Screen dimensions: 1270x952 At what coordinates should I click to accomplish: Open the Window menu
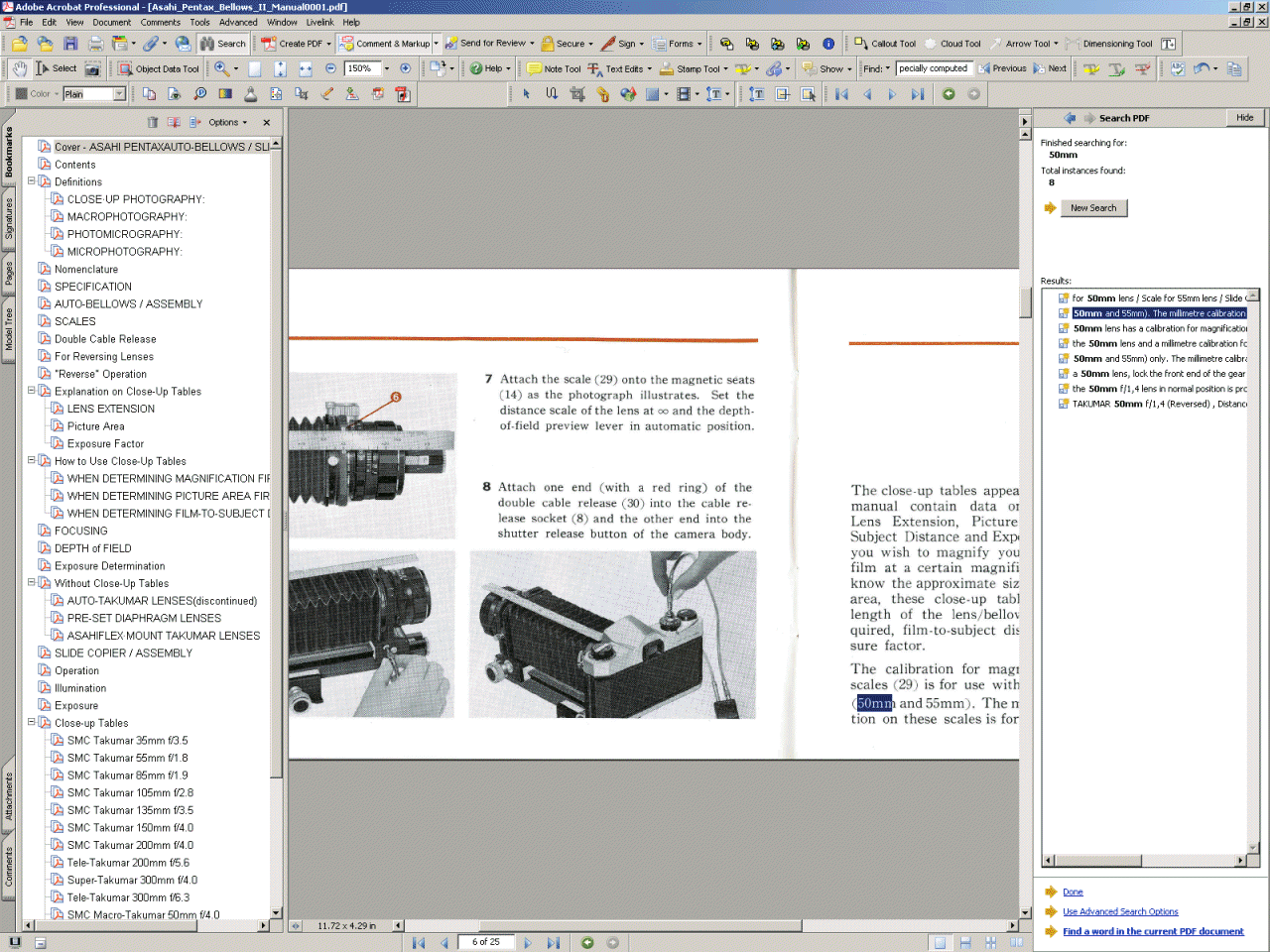click(x=282, y=22)
